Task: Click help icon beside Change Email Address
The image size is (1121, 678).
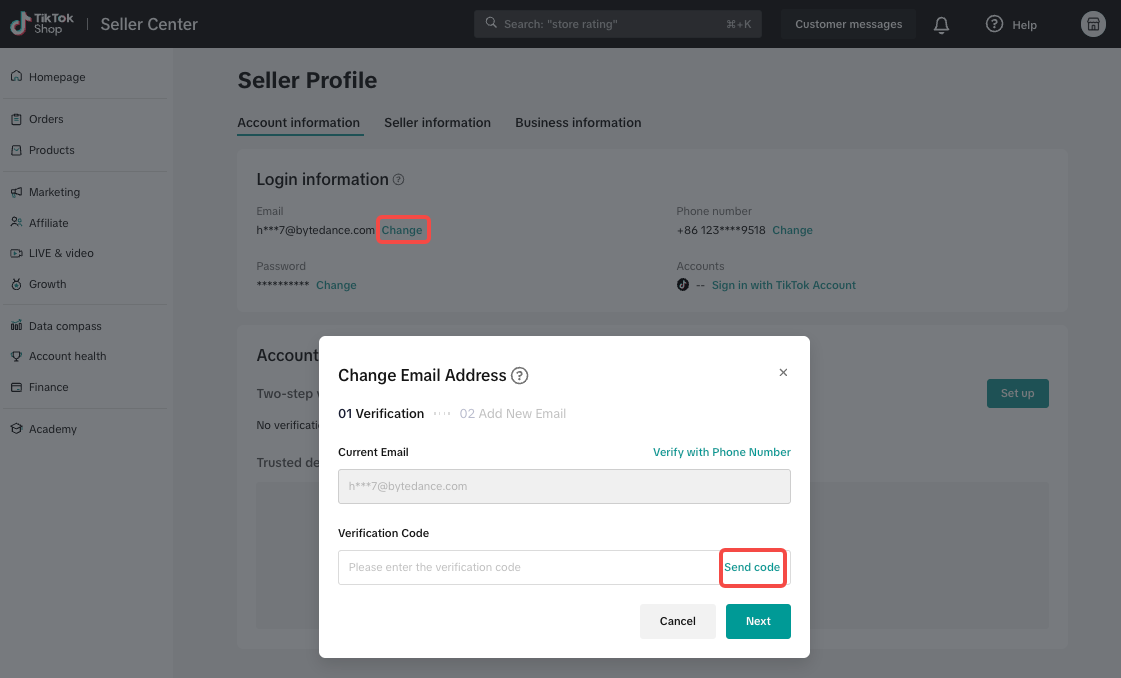Action: (x=520, y=376)
